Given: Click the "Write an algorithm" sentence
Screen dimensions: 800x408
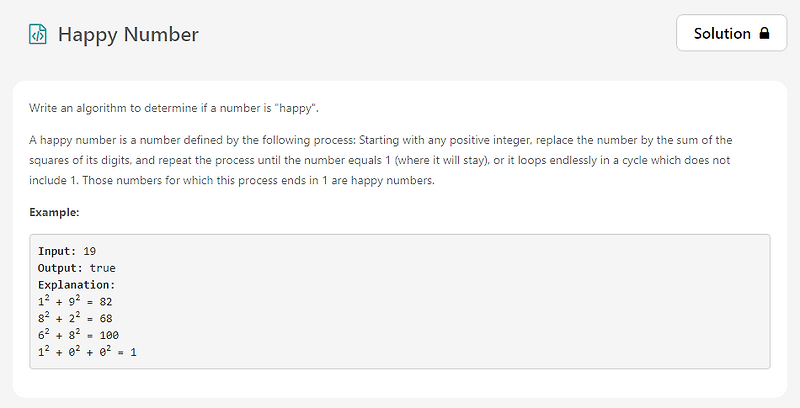Looking at the screenshot, I should tap(173, 108).
